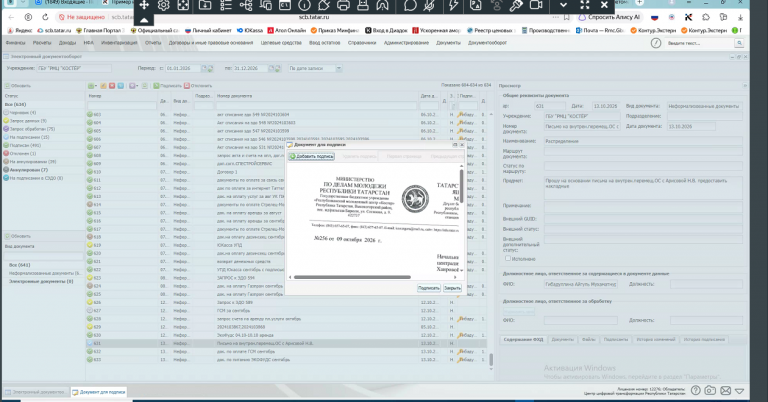Viewport: 768px width, 402px height.
Task: Click Добавить подпись in the dialog
Action: click(x=312, y=157)
